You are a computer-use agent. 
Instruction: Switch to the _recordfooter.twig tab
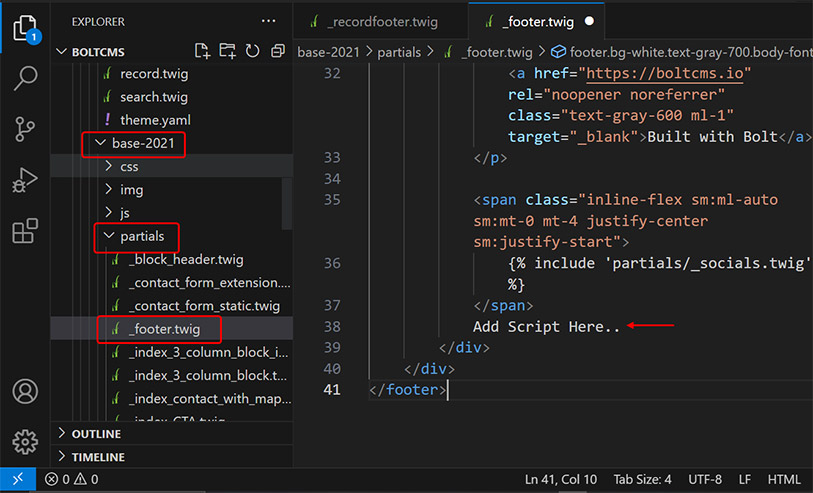click(x=381, y=21)
